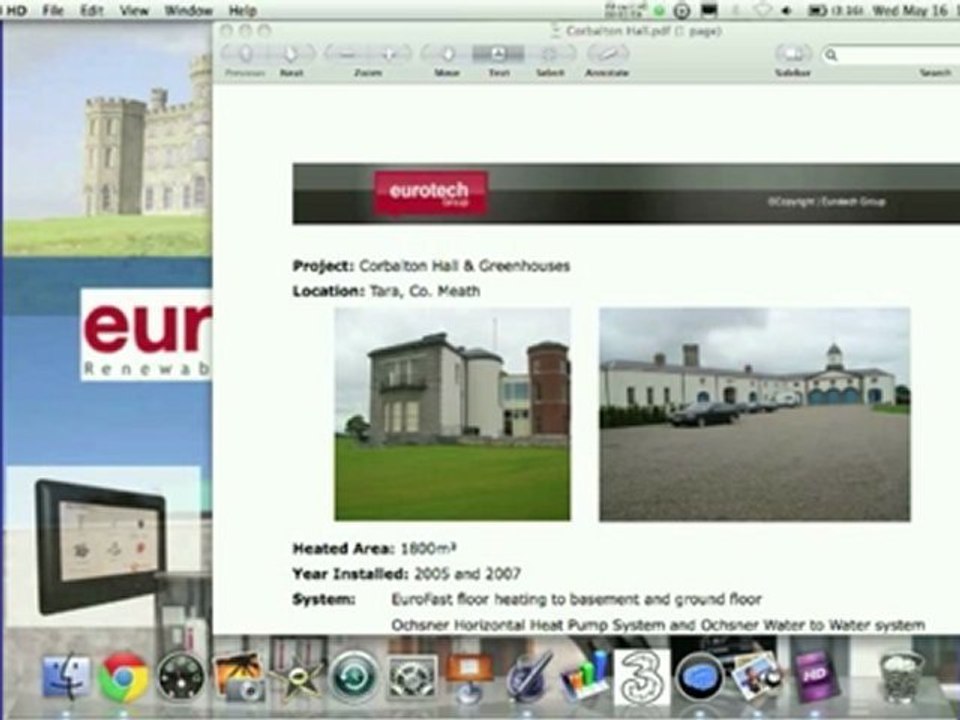Go to the Previous page in Preview
The height and width of the screenshot is (720, 960).
[x=246, y=55]
